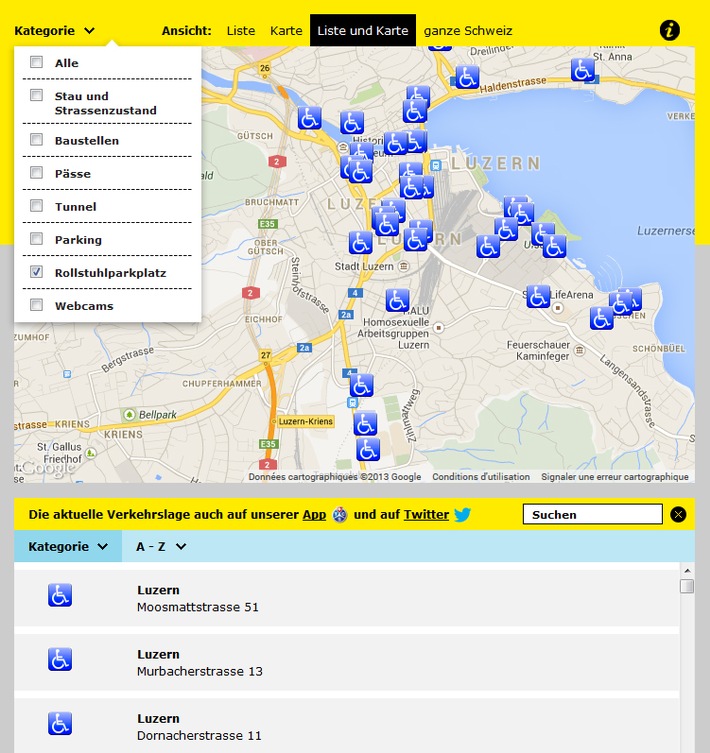Check the Baustellen category checkbox
Viewport: 710px width, 753px height.
(37, 140)
